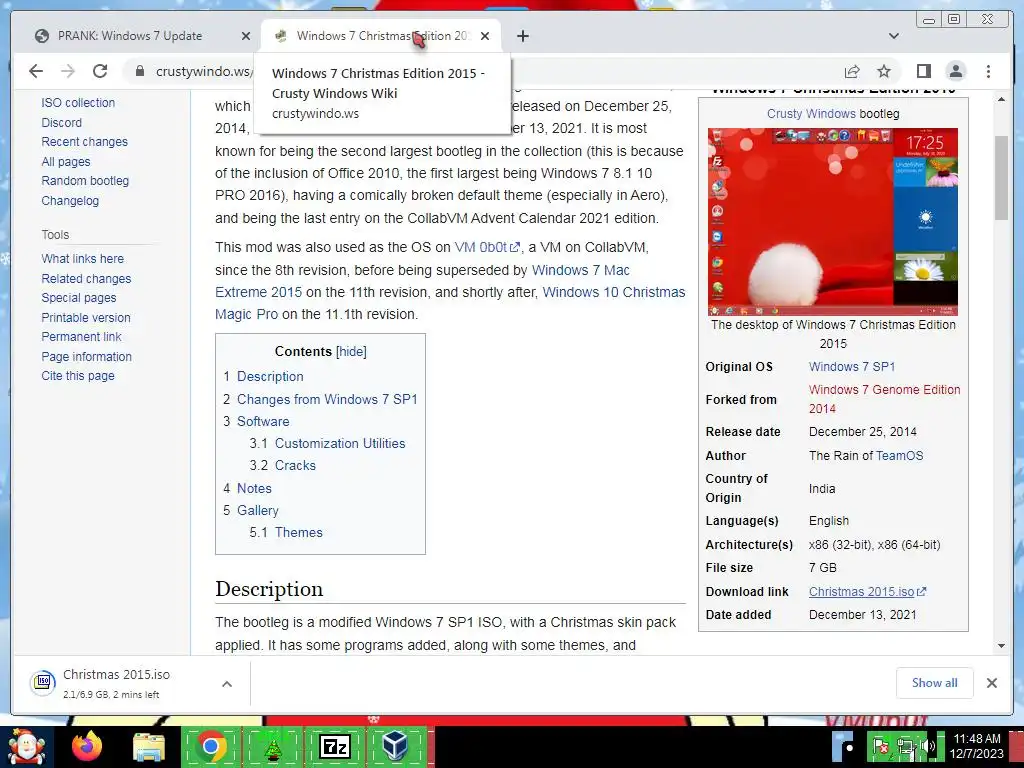Open ISO collection sidebar link
This screenshot has height=768, width=1024.
pos(78,103)
